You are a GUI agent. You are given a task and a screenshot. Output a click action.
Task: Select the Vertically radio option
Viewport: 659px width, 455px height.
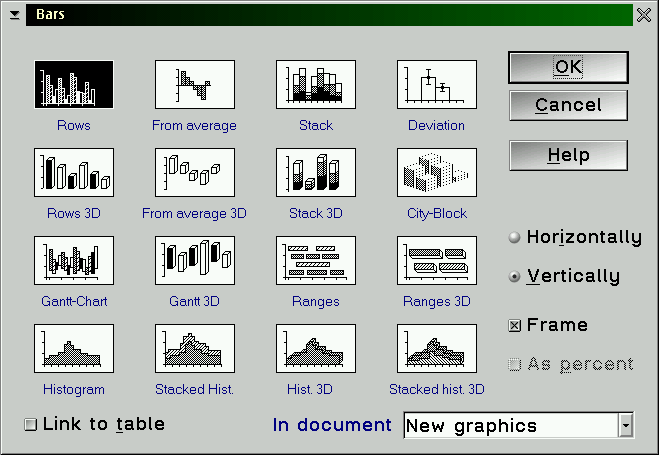click(515, 277)
